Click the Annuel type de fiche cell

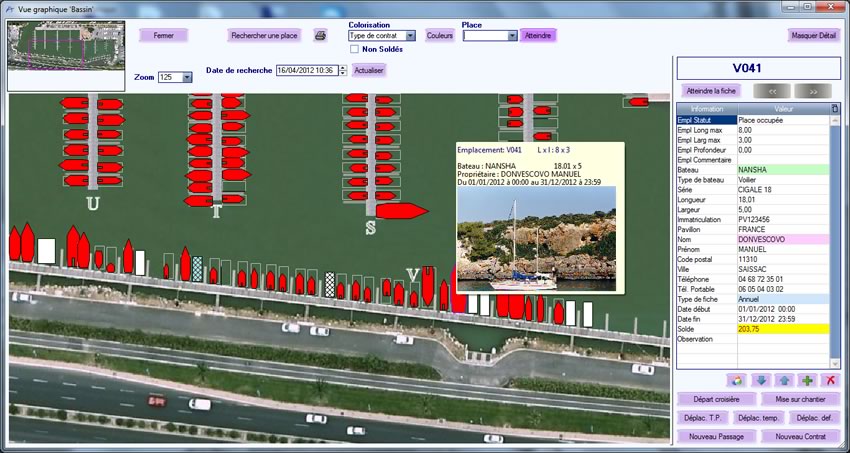tap(783, 299)
